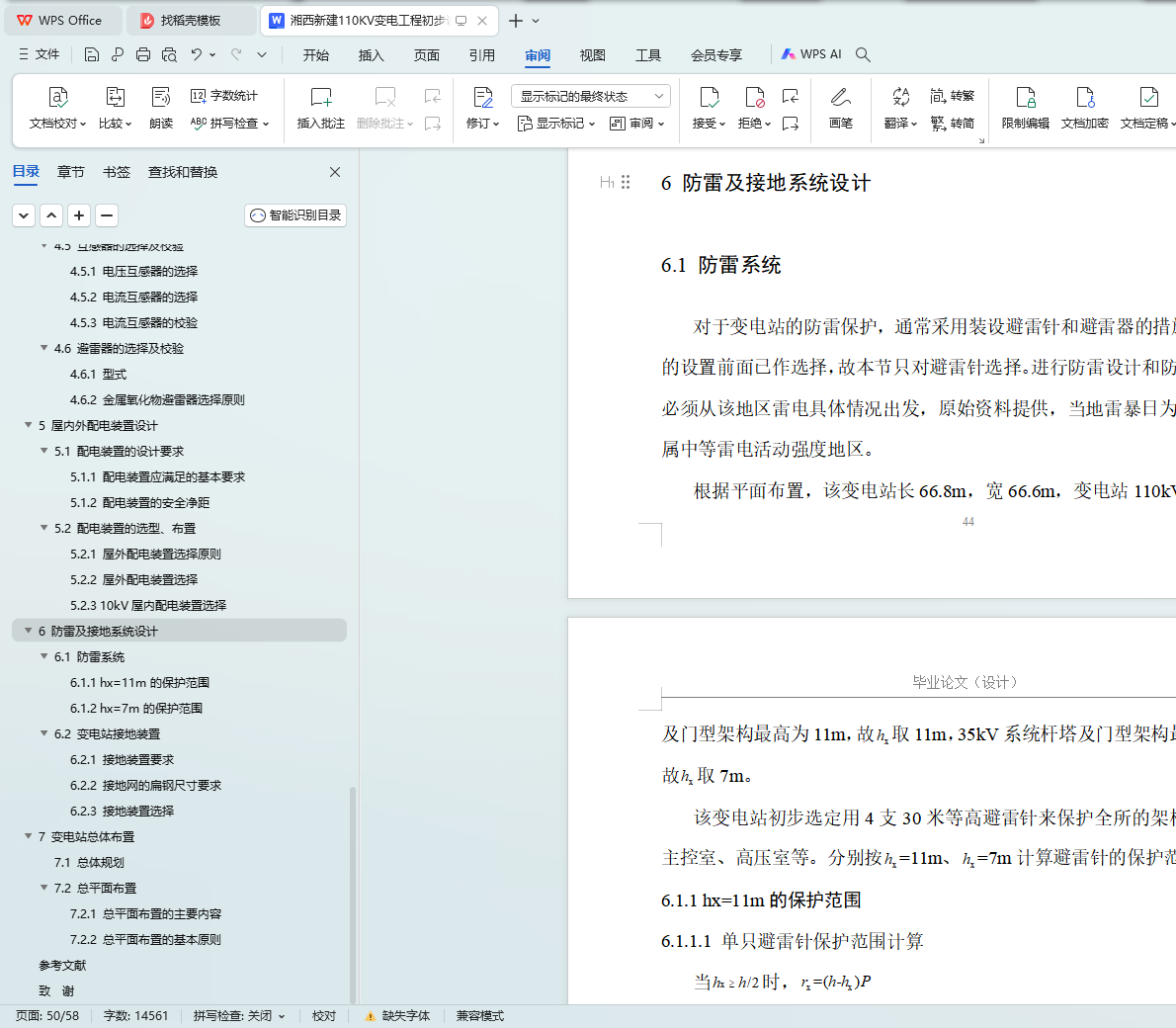Go to 7.1 总体规划 heading

pyautogui.click(x=89, y=862)
